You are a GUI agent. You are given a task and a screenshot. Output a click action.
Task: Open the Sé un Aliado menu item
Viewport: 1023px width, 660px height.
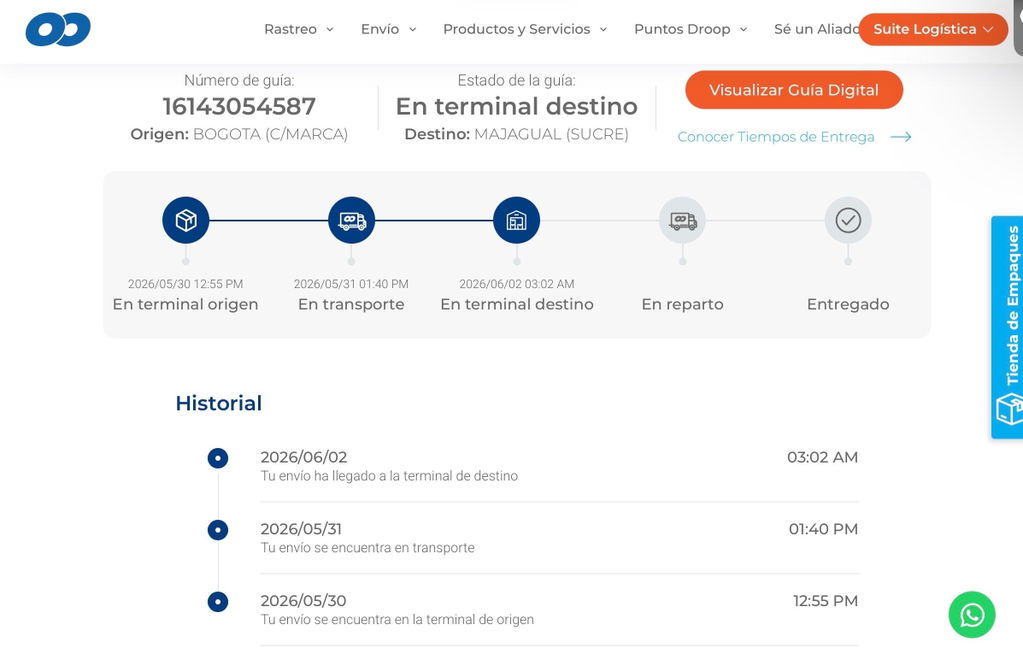tap(816, 29)
